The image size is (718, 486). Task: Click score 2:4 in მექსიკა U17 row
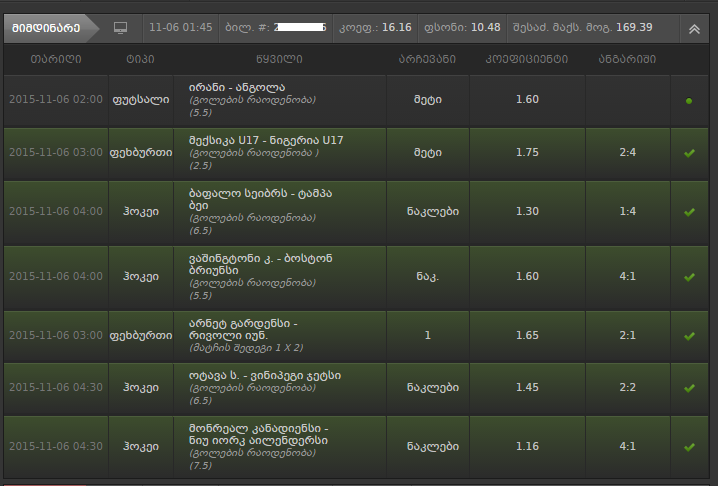pyautogui.click(x=627, y=153)
